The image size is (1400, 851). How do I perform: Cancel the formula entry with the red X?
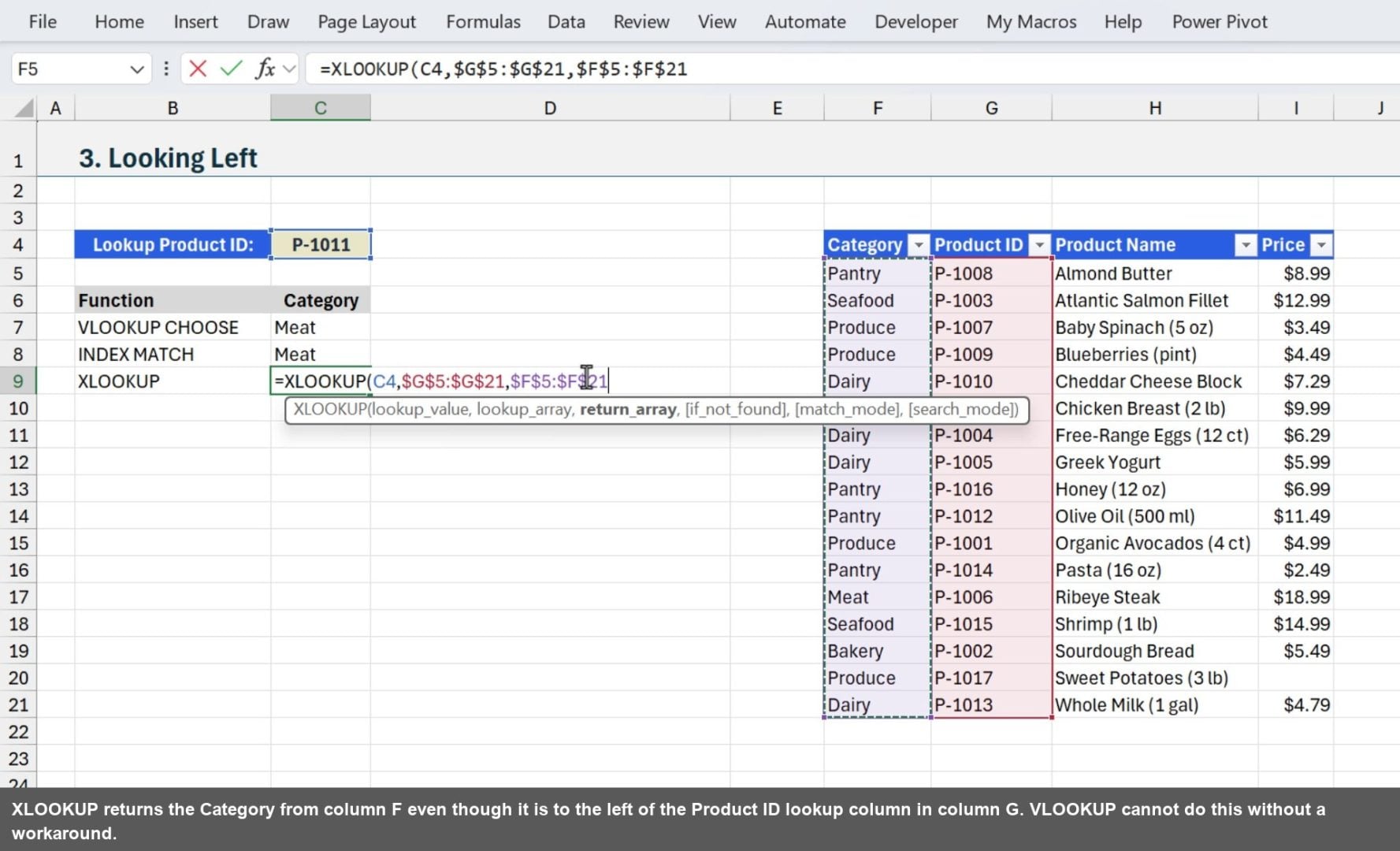pyautogui.click(x=197, y=69)
